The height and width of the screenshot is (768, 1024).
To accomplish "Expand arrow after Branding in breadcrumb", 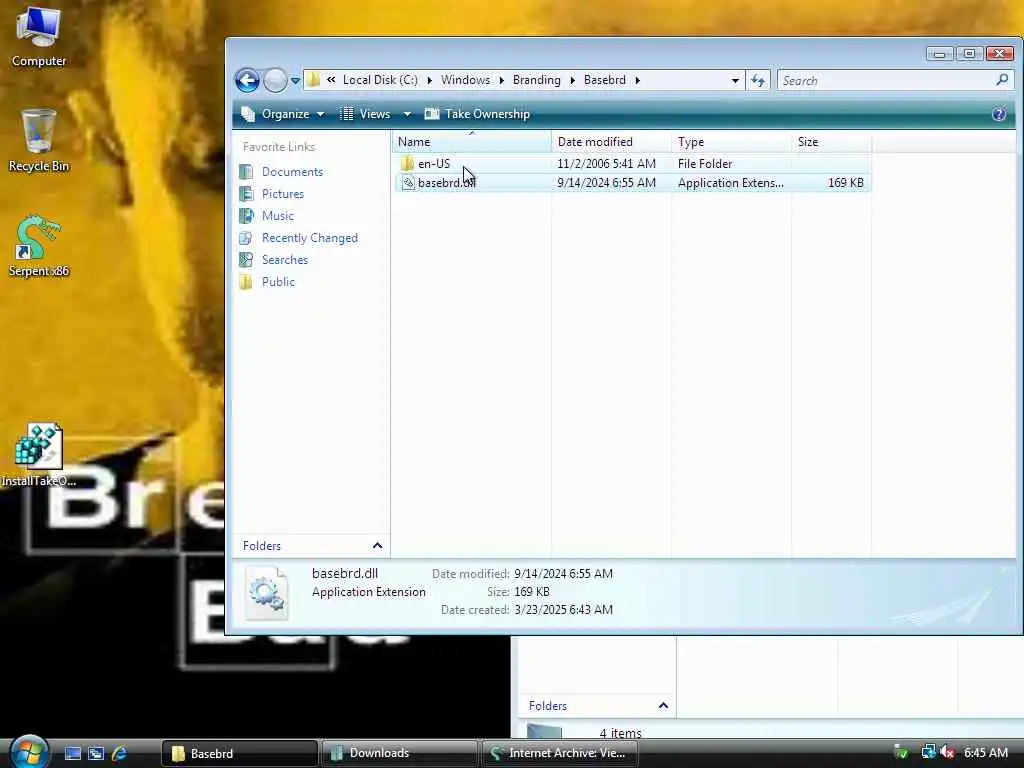I will (572, 80).
